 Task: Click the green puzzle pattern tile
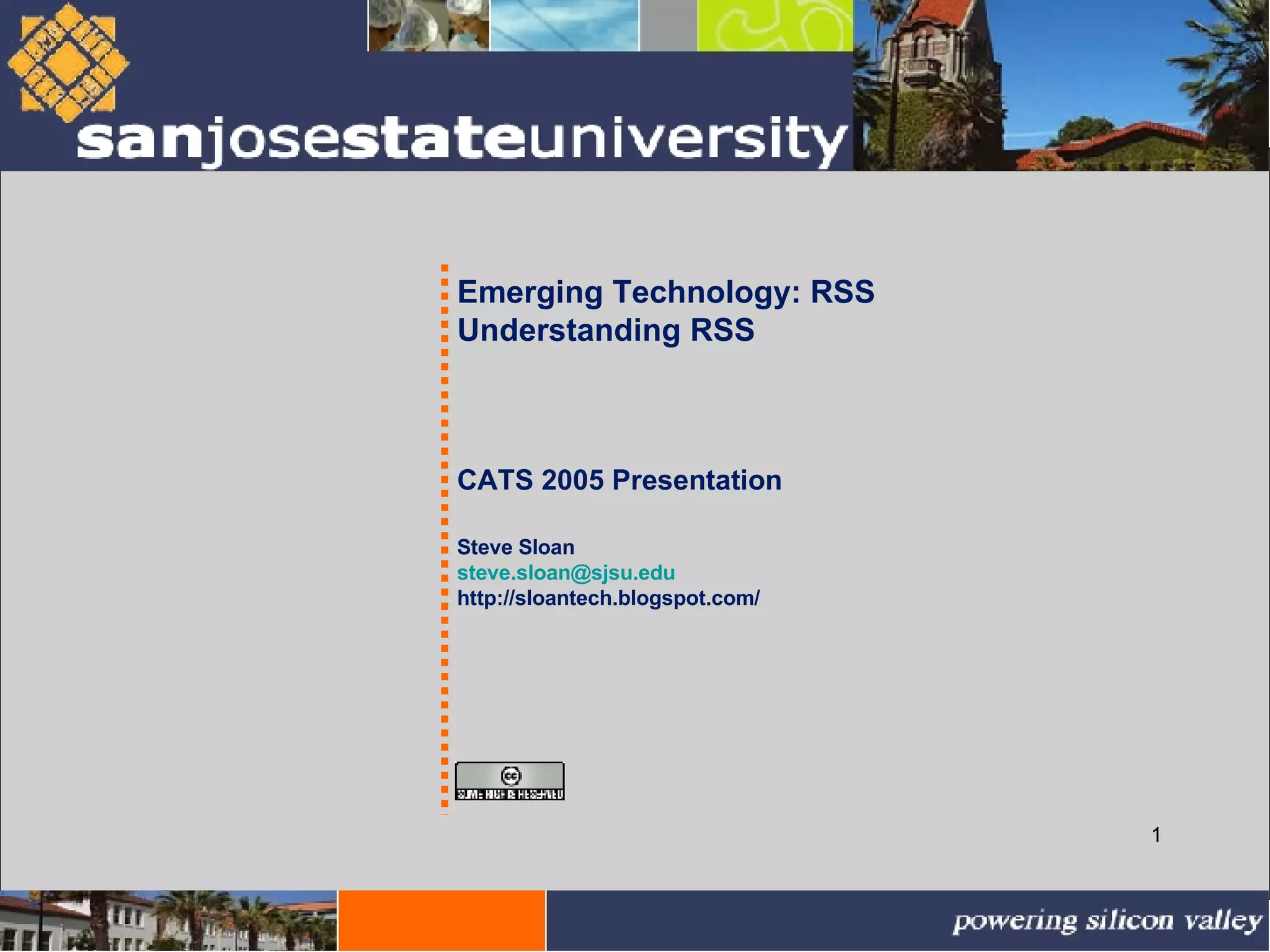(x=775, y=25)
